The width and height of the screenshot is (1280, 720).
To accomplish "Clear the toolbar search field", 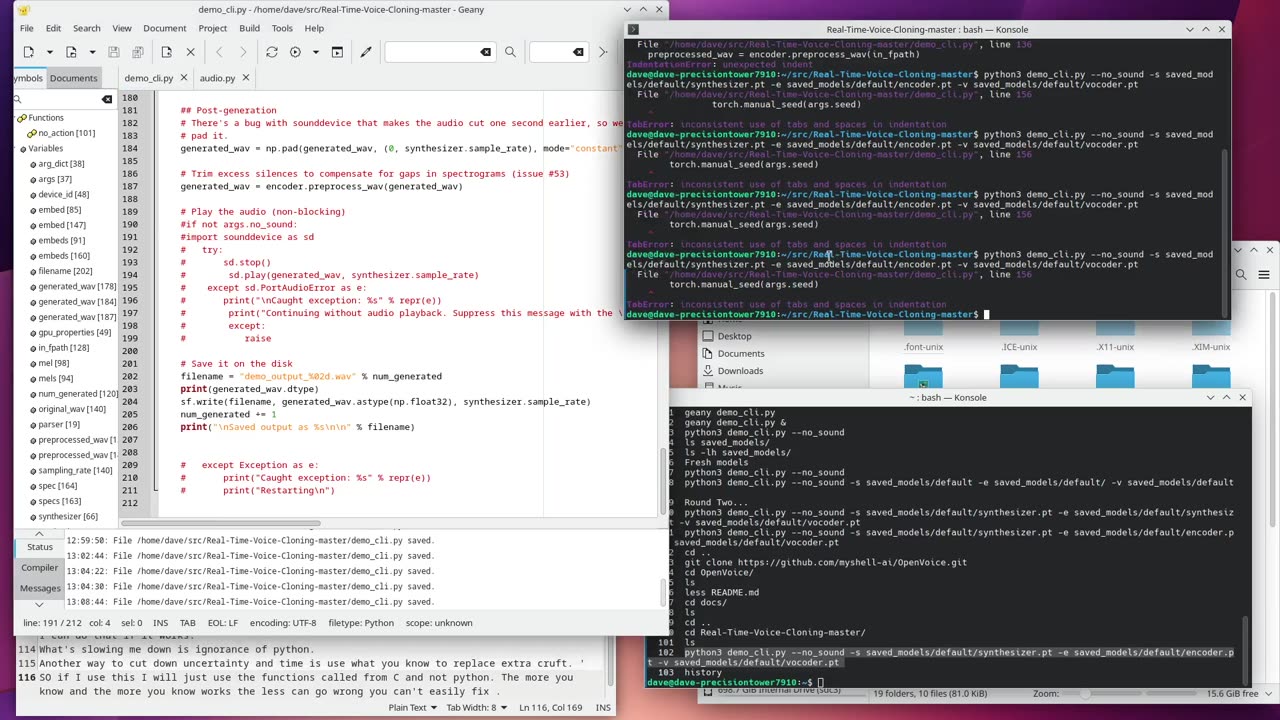I will click(x=485, y=52).
